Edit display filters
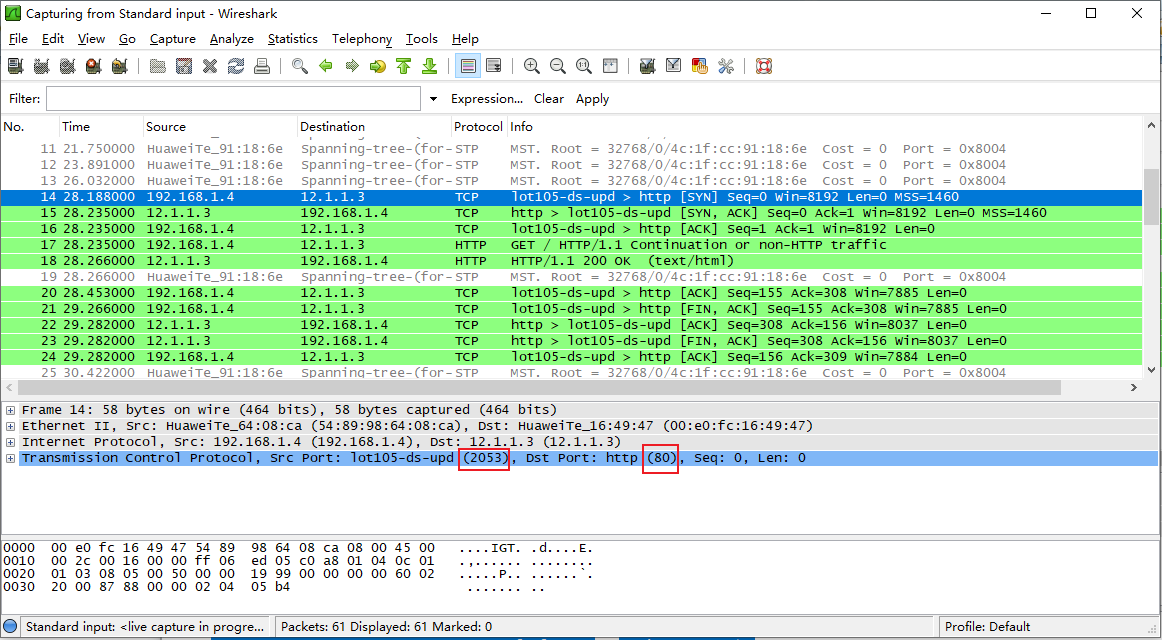The image size is (1162, 640). click(x=673, y=67)
